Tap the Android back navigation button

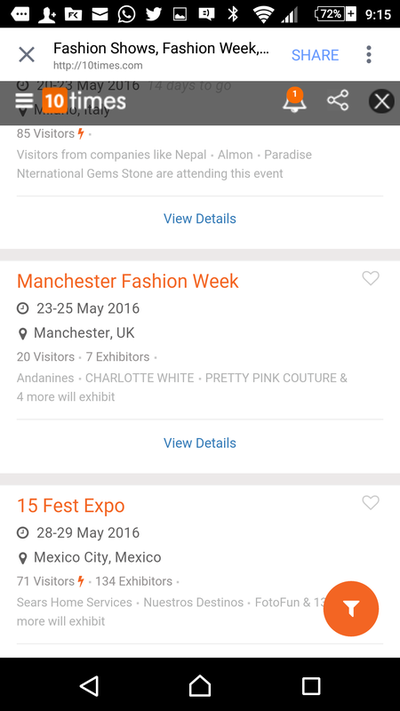[x=89, y=686]
